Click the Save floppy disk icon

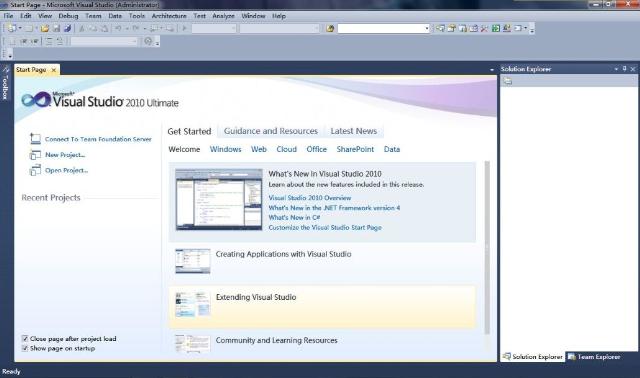(56, 28)
